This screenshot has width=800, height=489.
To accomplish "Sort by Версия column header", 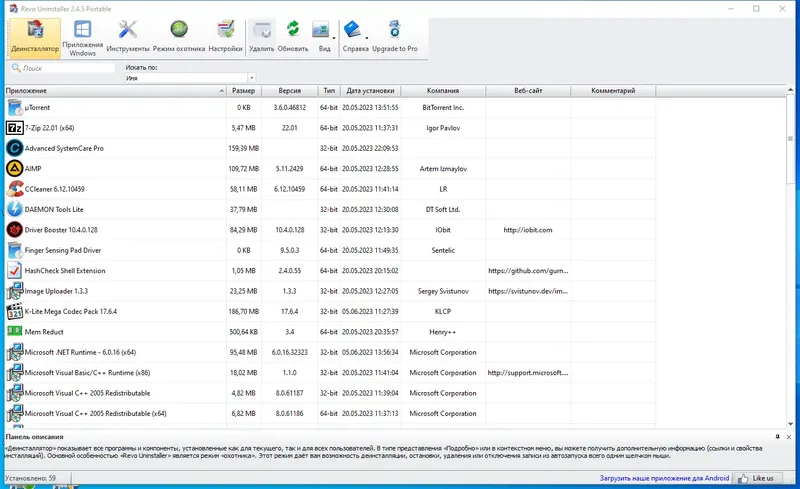I will [289, 91].
